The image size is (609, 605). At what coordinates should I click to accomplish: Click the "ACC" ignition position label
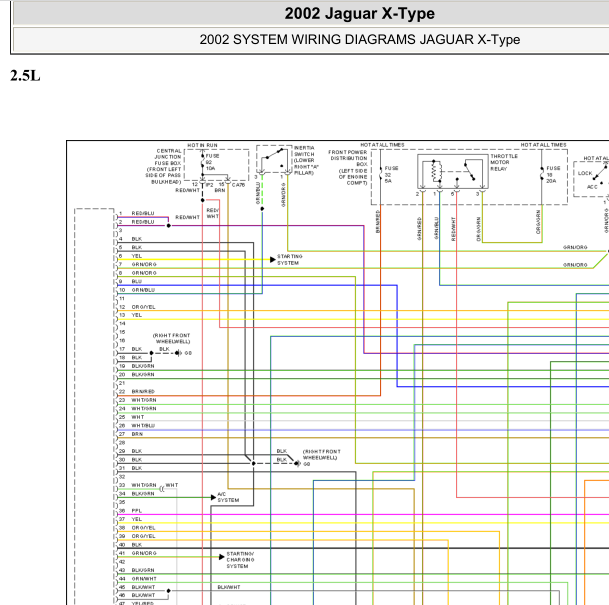[x=592, y=187]
